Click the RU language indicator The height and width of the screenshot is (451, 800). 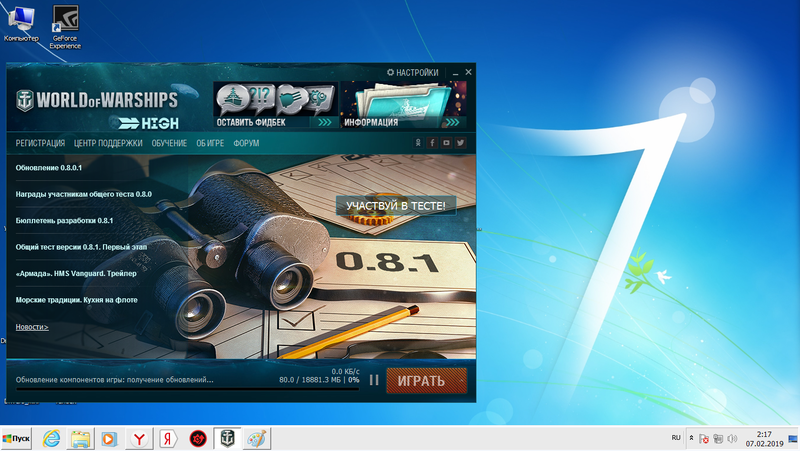(x=676, y=438)
